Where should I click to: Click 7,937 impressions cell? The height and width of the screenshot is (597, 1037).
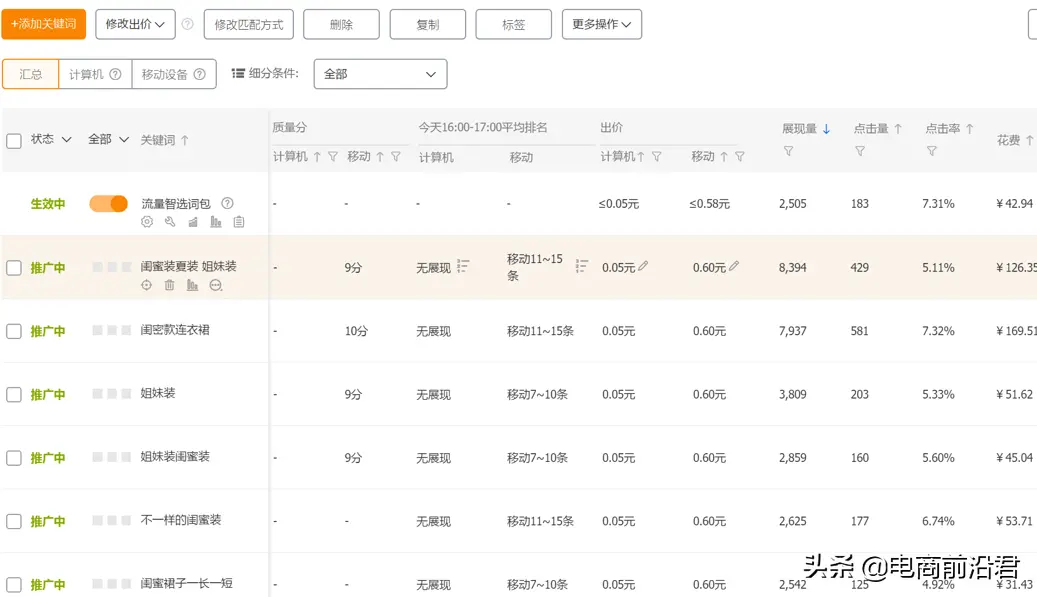coord(792,331)
